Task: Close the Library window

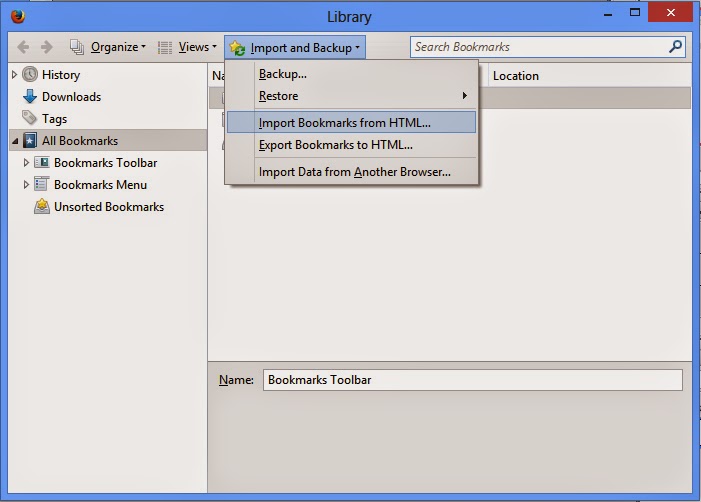Action: [x=671, y=13]
